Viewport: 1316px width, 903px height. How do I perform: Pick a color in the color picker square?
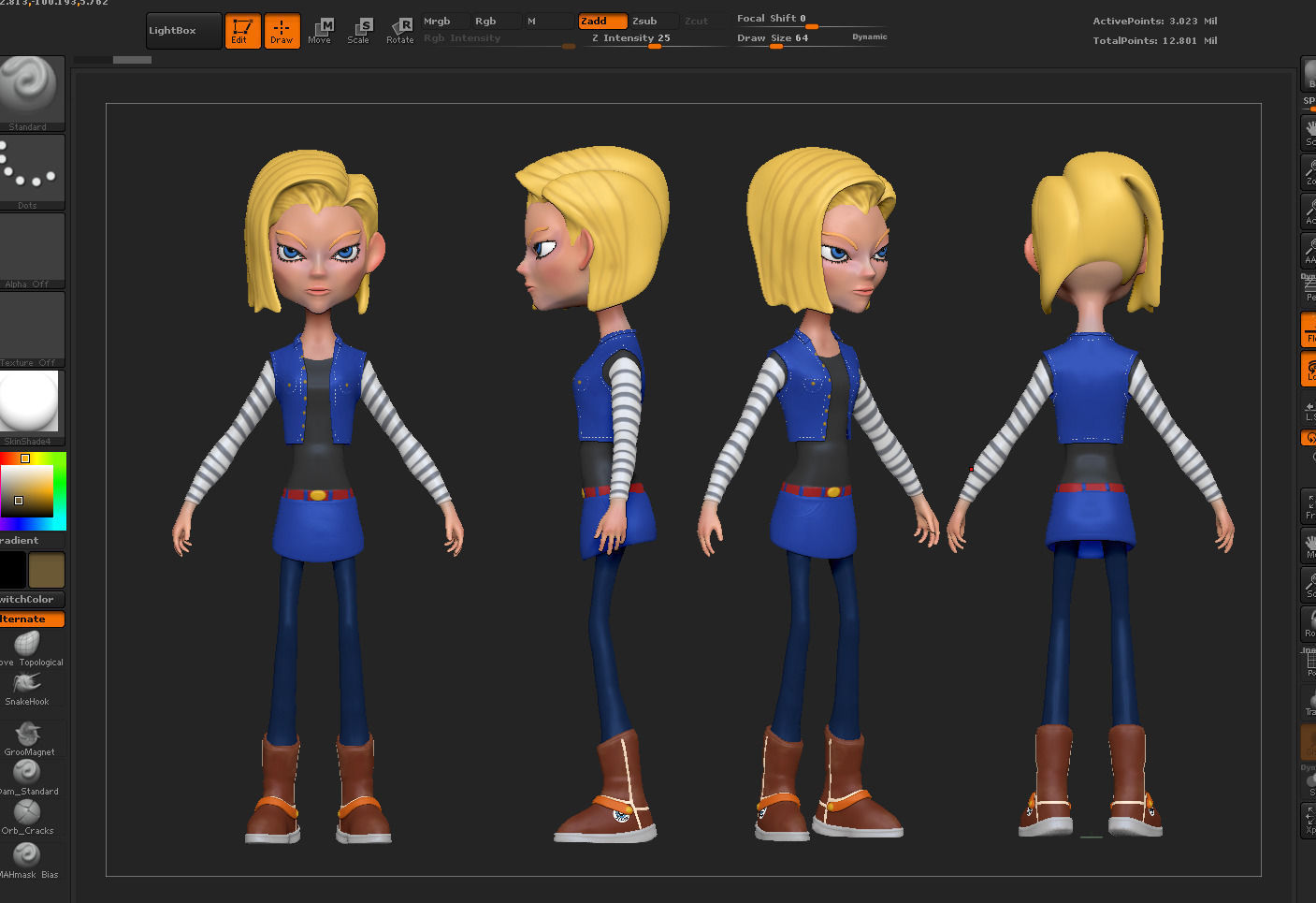26,490
